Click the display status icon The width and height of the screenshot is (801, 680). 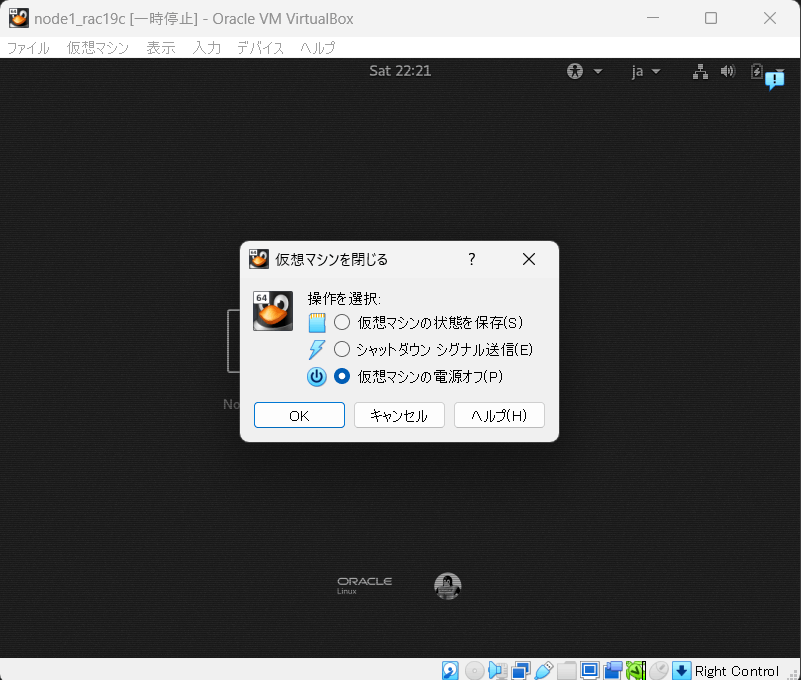point(590,670)
